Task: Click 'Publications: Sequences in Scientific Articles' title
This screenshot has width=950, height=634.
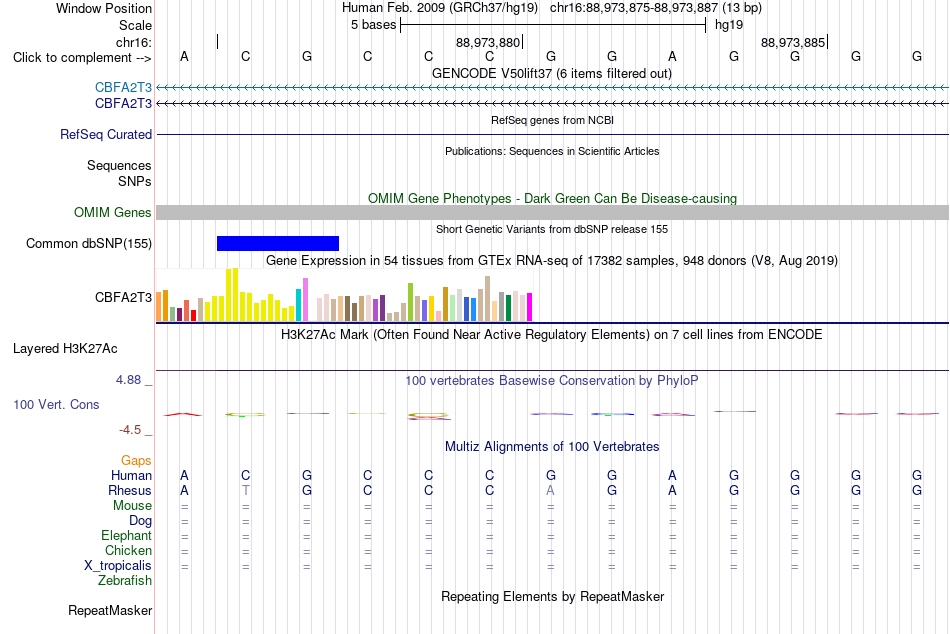Action: (x=552, y=151)
